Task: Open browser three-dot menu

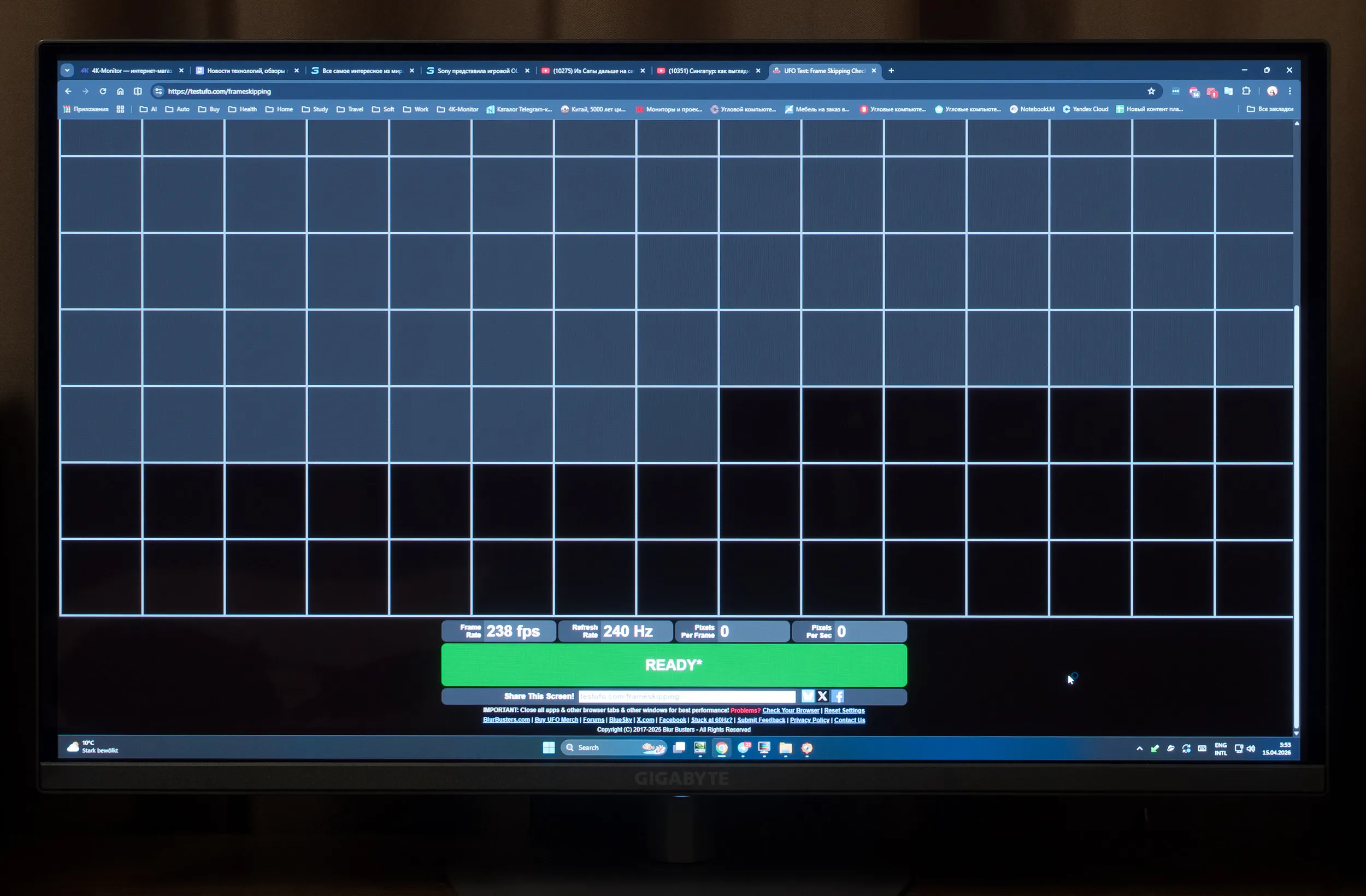Action: 1290,91
